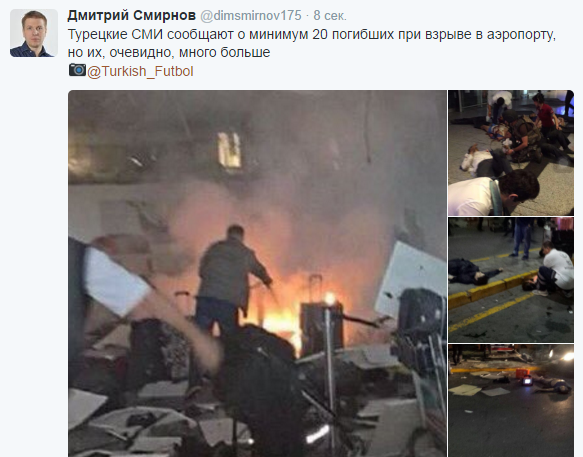Open the author name Дмитрий Смирнов
Image resolution: width=583 pixels, height=457 pixels.
pos(132,16)
